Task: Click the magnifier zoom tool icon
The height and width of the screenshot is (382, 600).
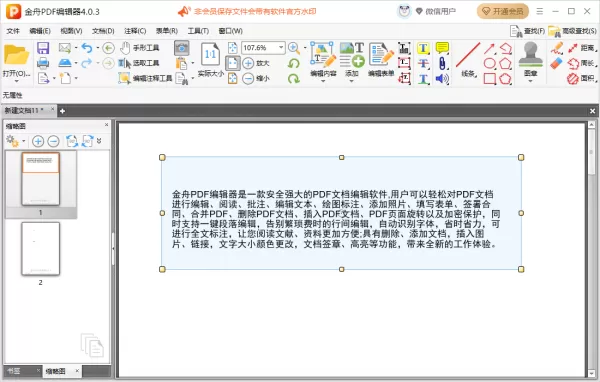Action: click(x=293, y=48)
